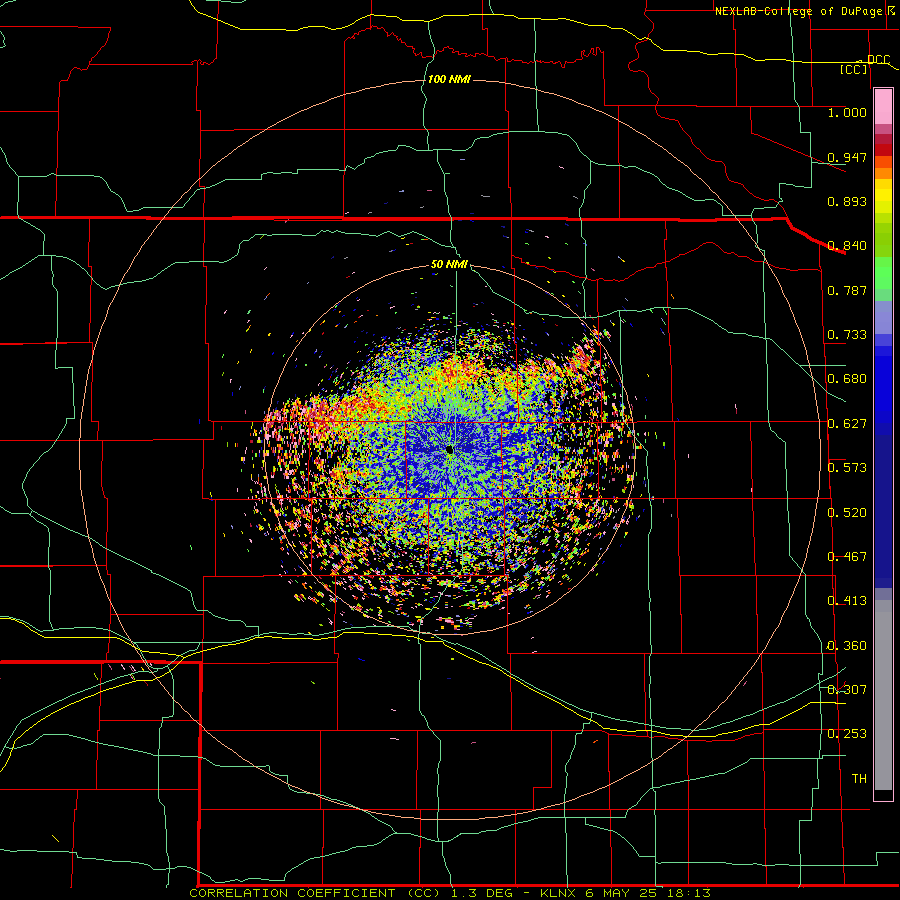Click the 100 NMI range ring label
This screenshot has height=900, width=900.
[449, 79]
